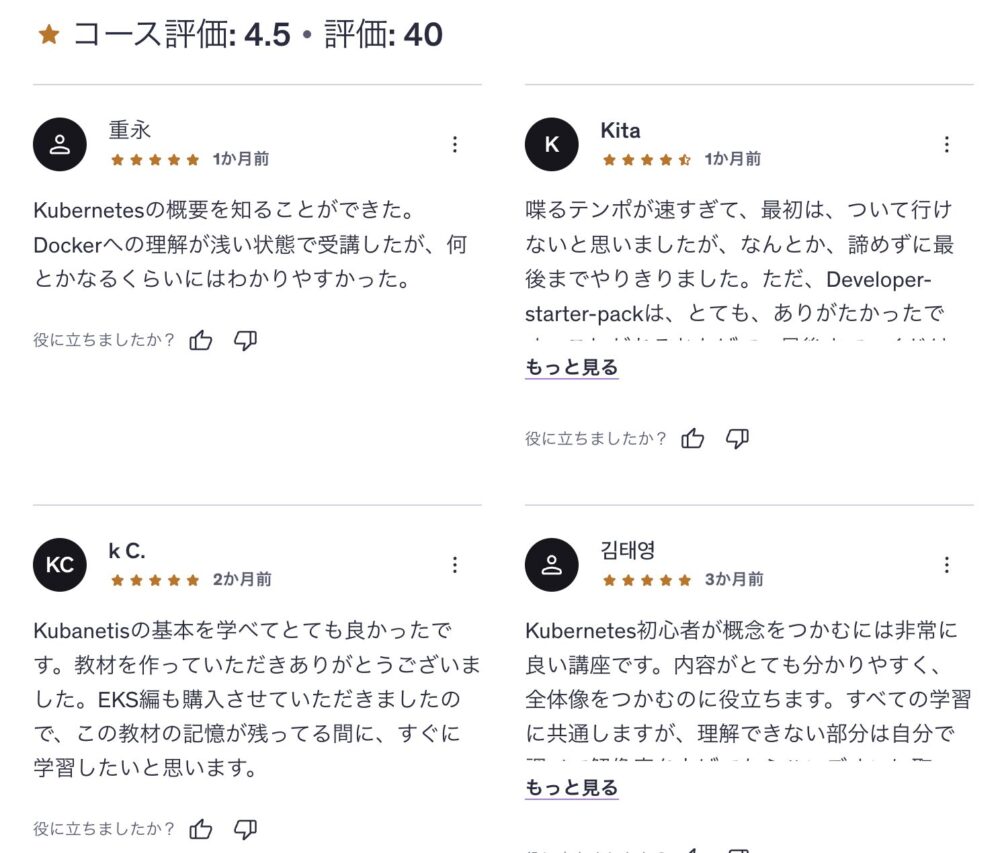This screenshot has width=1000, height=853.
Task: Click the reviewer name k C.
Action: (127, 551)
